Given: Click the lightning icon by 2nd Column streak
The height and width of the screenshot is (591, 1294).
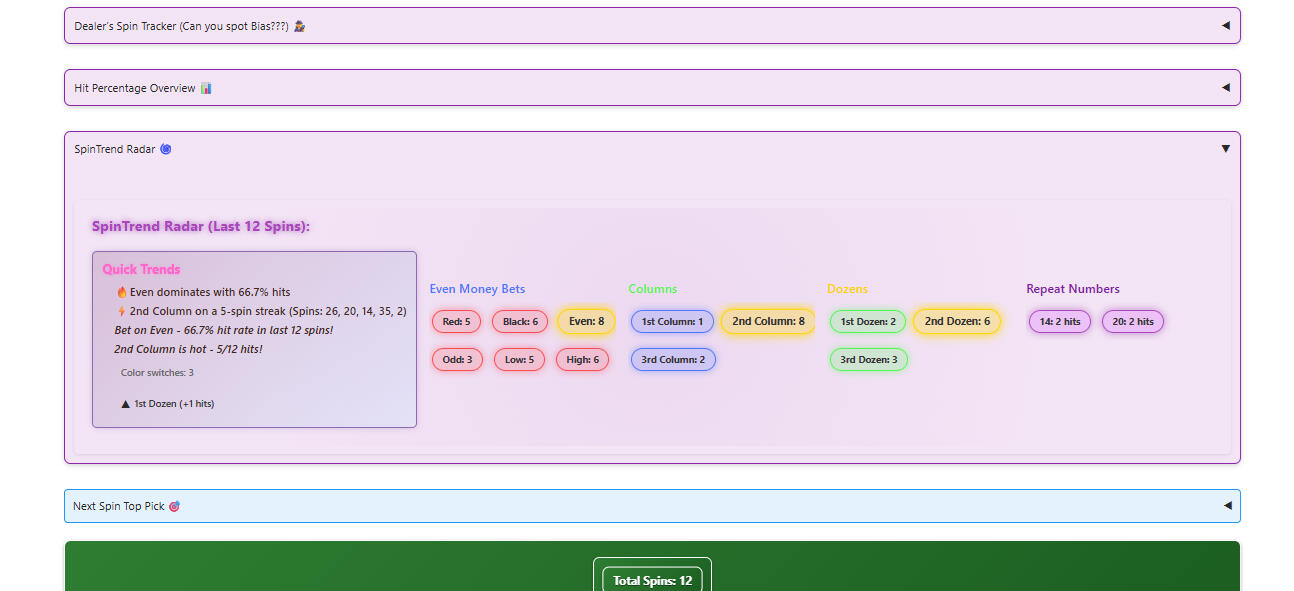Looking at the screenshot, I should coord(122,311).
